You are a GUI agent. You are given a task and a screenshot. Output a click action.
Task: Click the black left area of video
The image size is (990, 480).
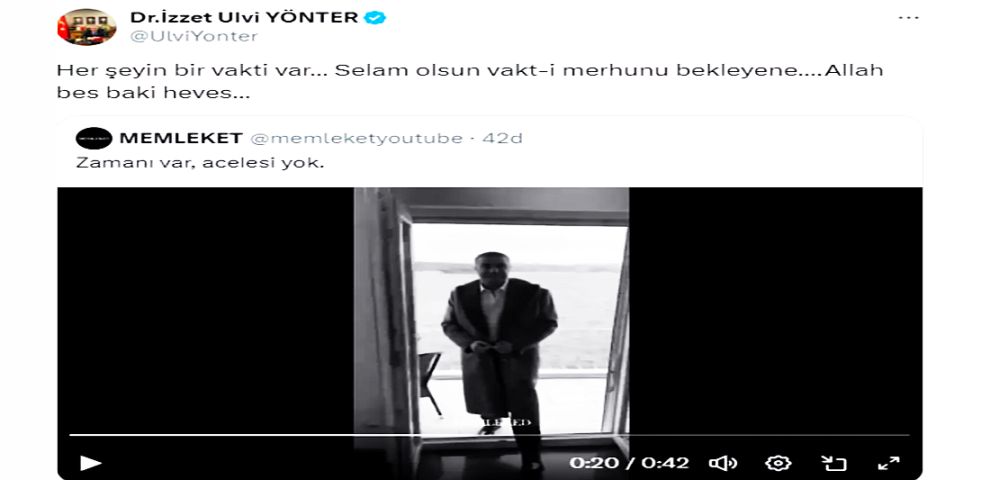pos(205,309)
